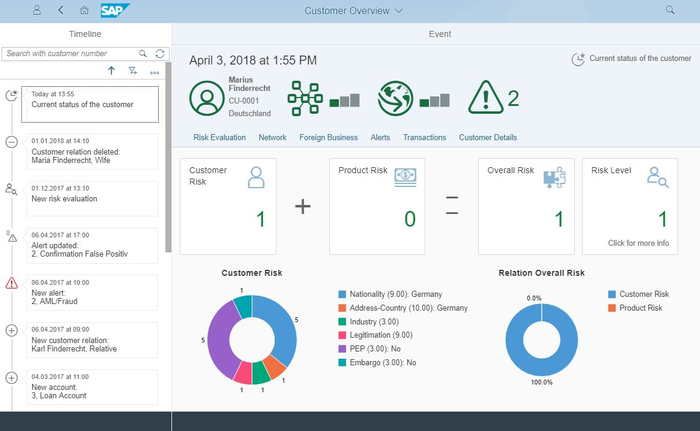
Task: Open search with the header magnifier icon
Action: tap(670, 10)
